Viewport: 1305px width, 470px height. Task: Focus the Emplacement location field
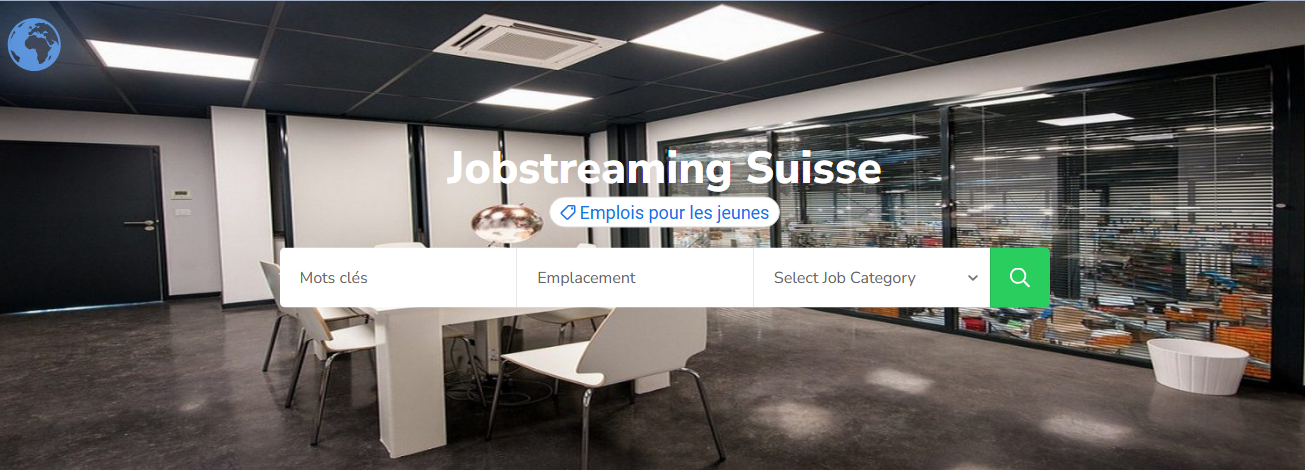click(x=635, y=277)
